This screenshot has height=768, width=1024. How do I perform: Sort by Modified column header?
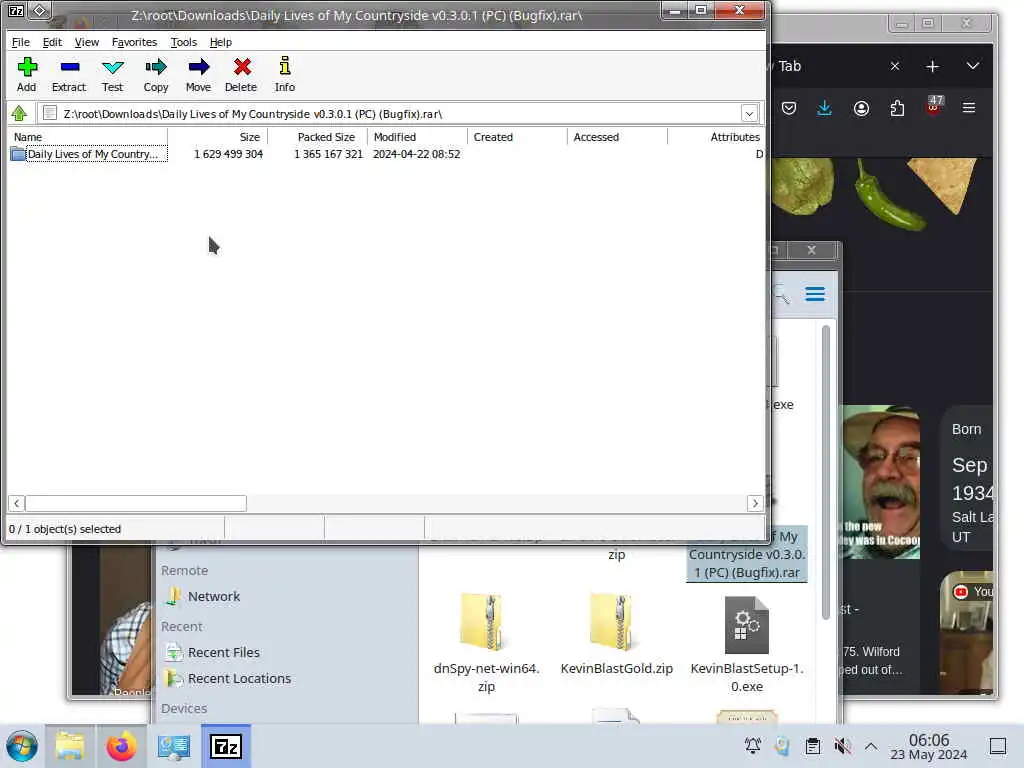(x=417, y=137)
